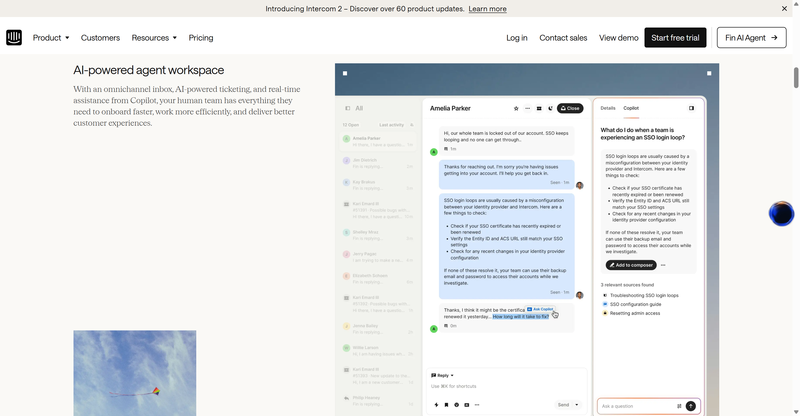
Task: Select the Shelley Mraz conversation
Action: tap(378, 235)
